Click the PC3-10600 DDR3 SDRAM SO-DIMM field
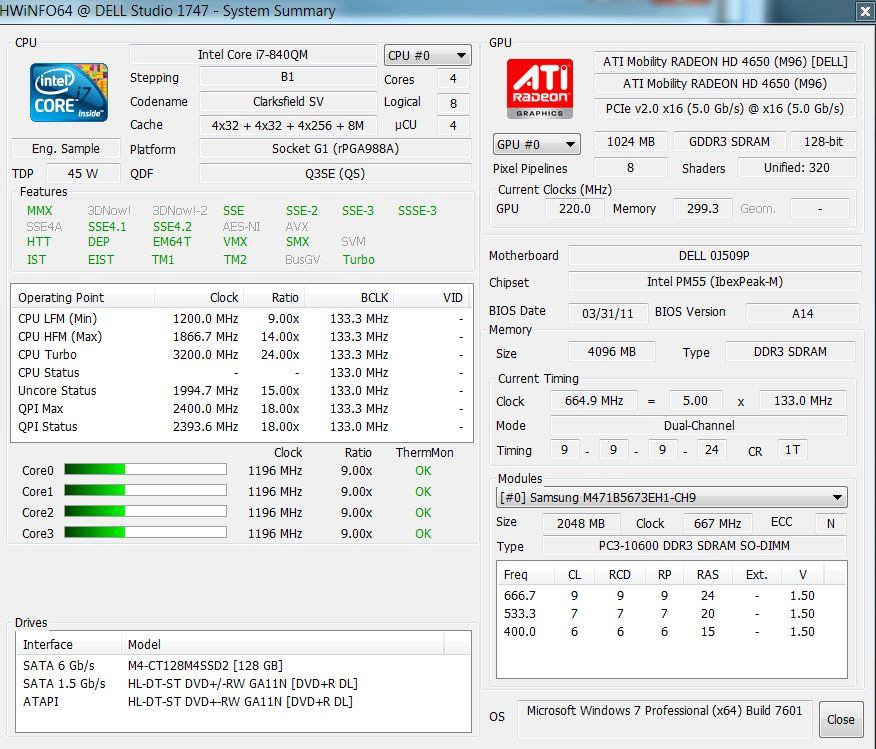This screenshot has width=876, height=749. [x=694, y=546]
